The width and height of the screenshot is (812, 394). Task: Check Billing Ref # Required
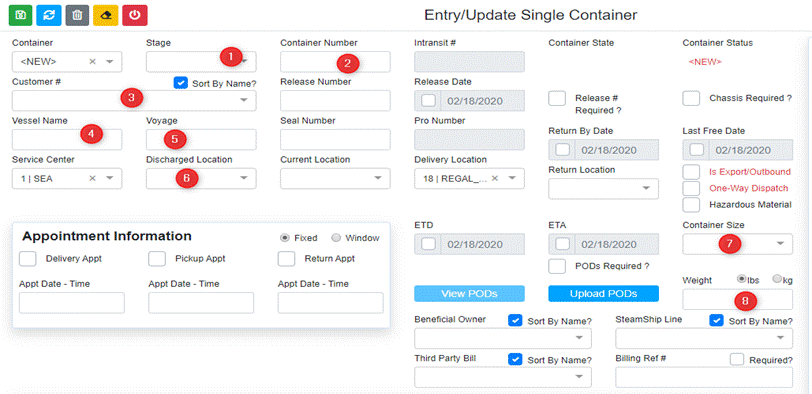[737, 359]
